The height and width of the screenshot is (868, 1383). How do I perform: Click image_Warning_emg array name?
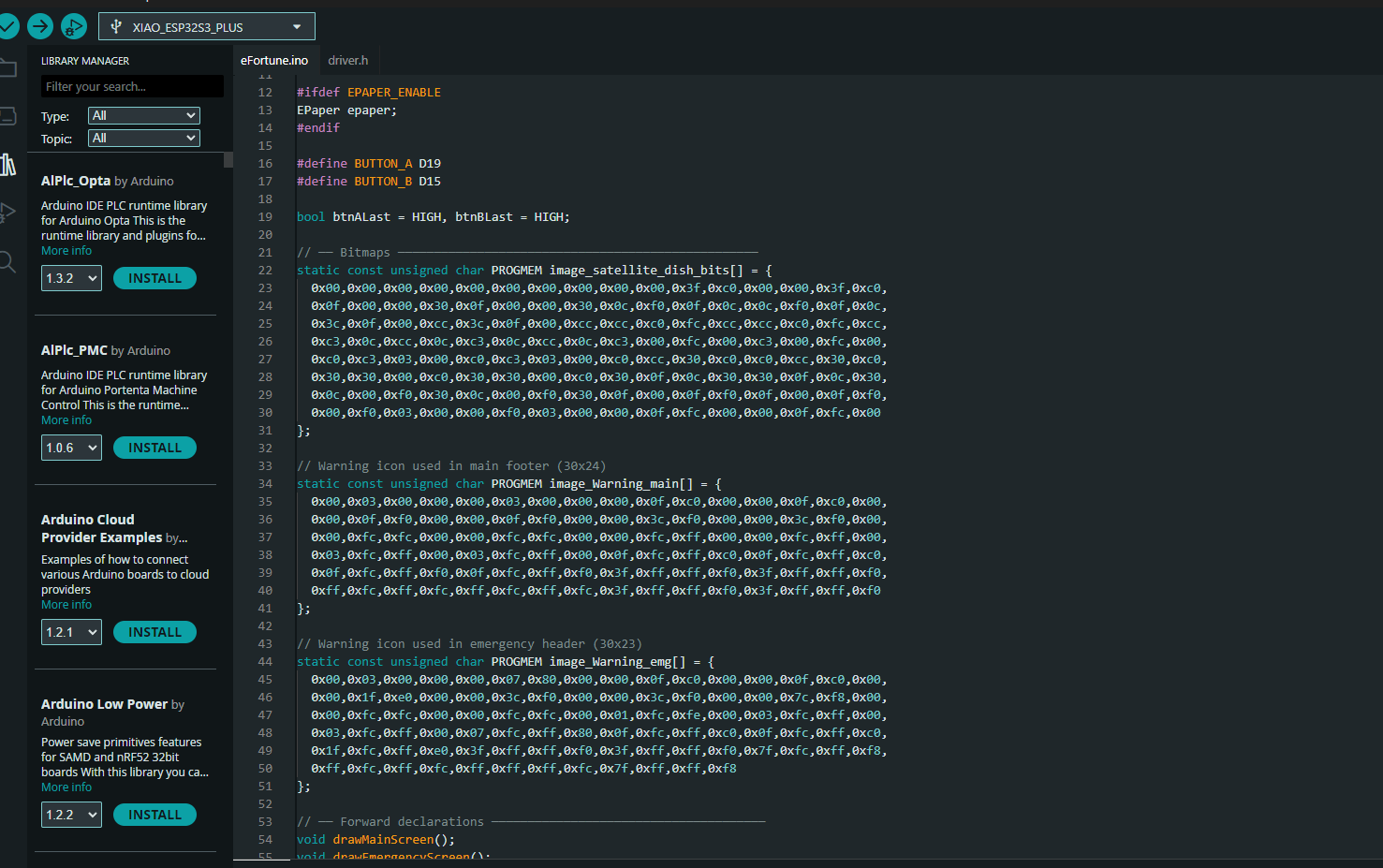pyautogui.click(x=610, y=661)
